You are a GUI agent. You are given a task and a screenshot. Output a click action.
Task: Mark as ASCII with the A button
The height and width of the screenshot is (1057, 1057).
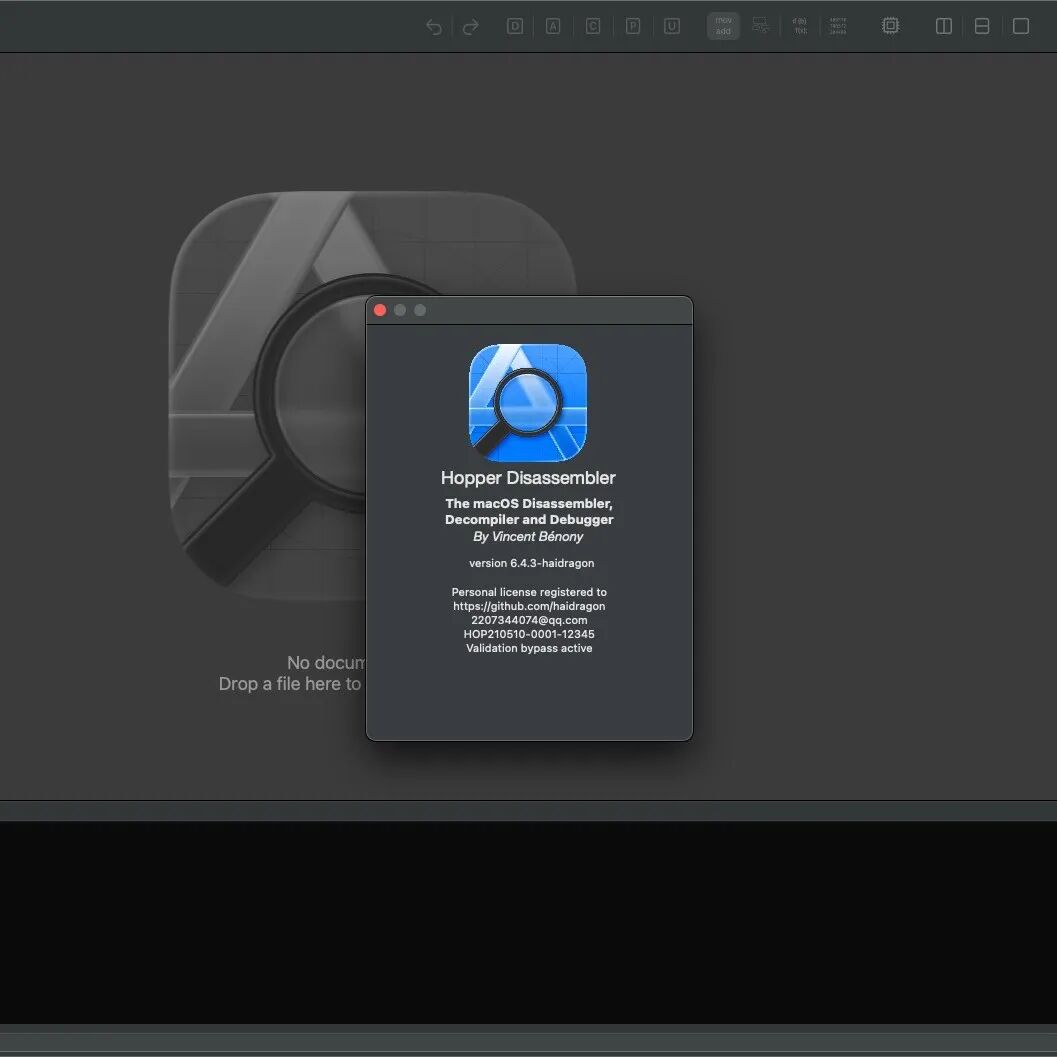pyautogui.click(x=553, y=26)
